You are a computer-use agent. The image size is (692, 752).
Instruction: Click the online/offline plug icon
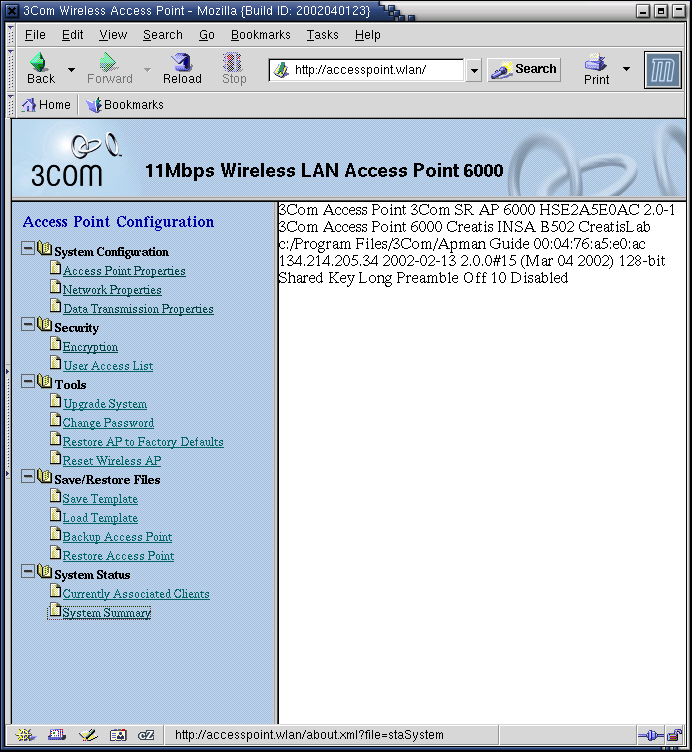(x=650, y=735)
